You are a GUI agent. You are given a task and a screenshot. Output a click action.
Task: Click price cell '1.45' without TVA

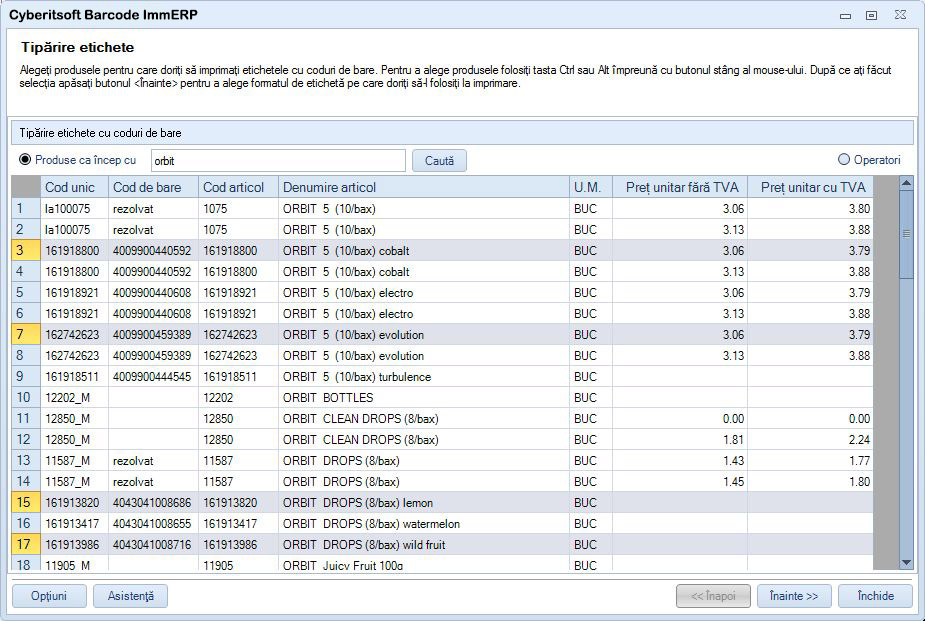click(680, 481)
